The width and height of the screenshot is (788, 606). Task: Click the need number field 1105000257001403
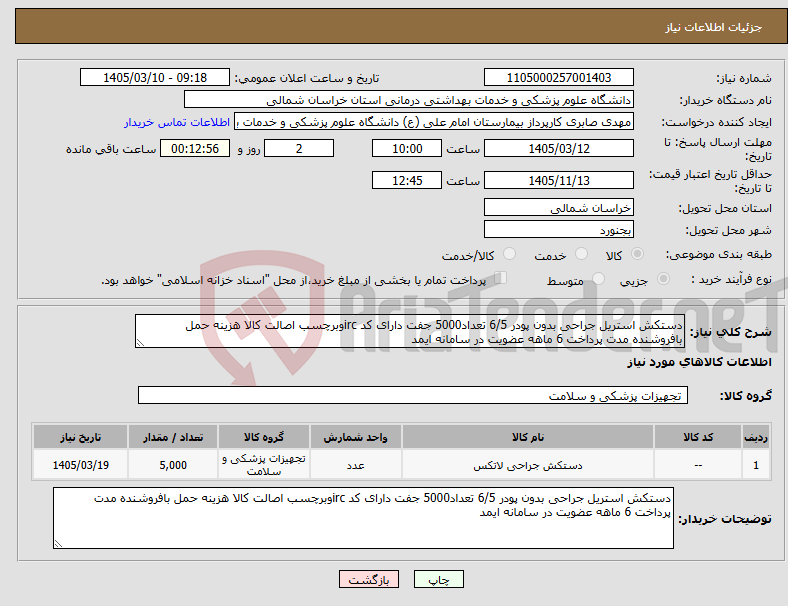pyautogui.click(x=559, y=77)
